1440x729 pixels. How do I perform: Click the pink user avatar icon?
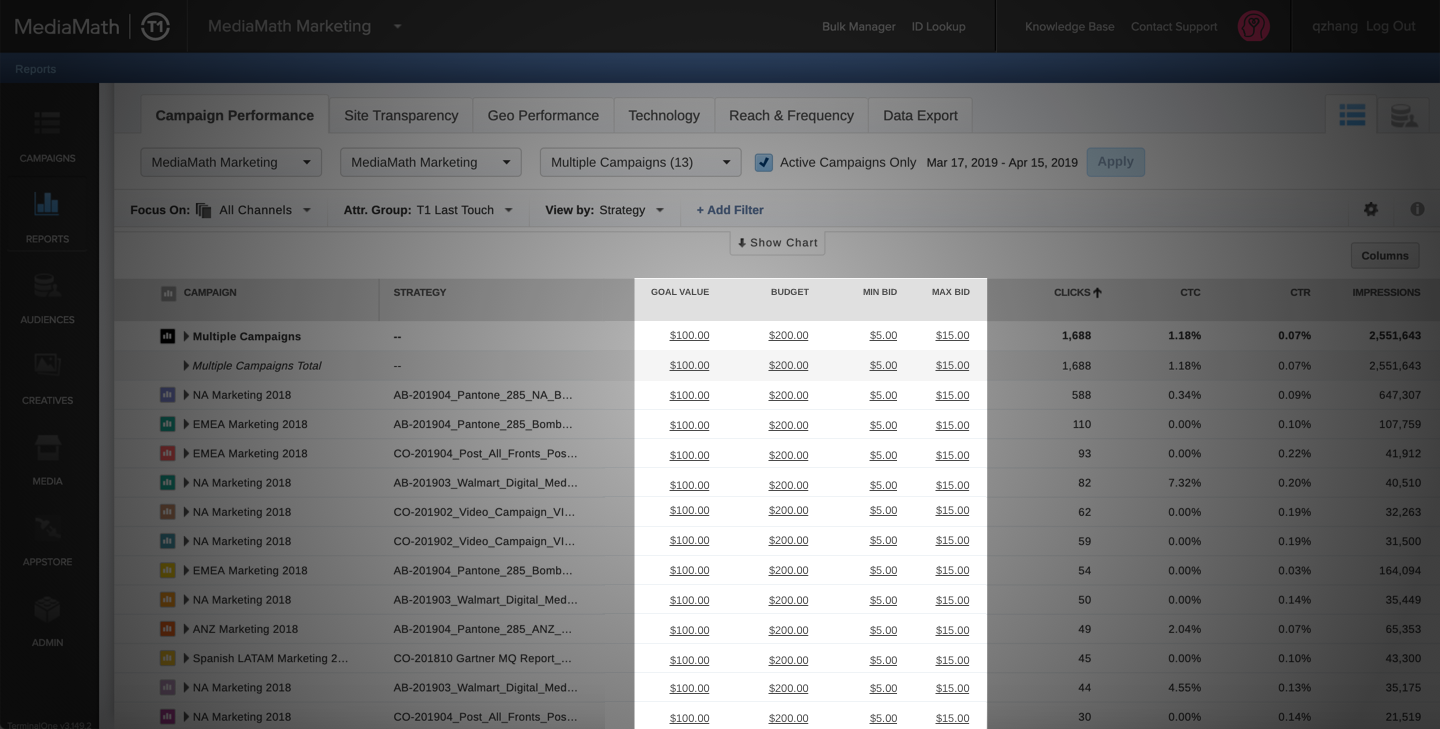pos(1254,26)
